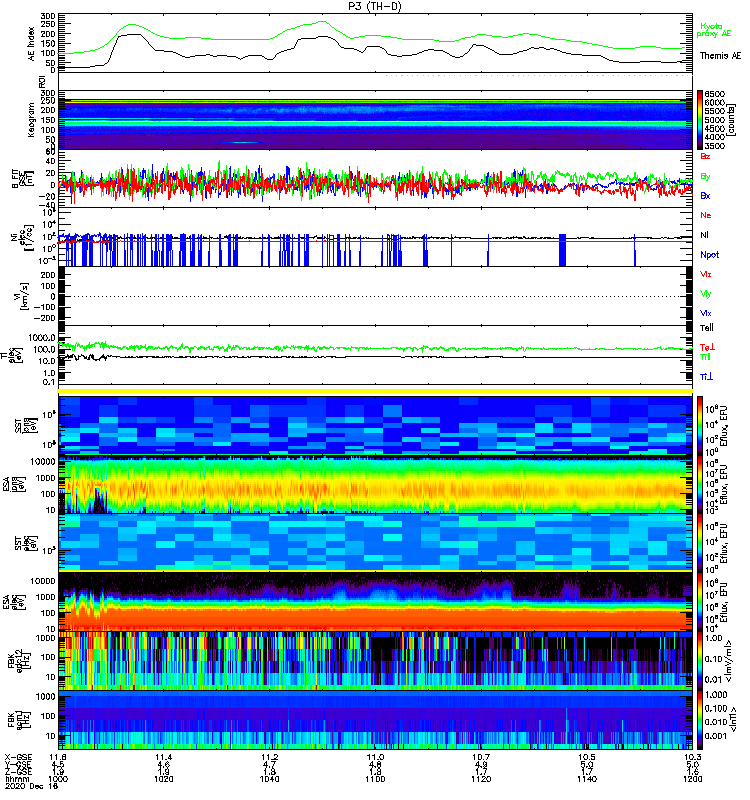Click the green By legend label
This screenshot has width=750, height=800.
[706, 176]
